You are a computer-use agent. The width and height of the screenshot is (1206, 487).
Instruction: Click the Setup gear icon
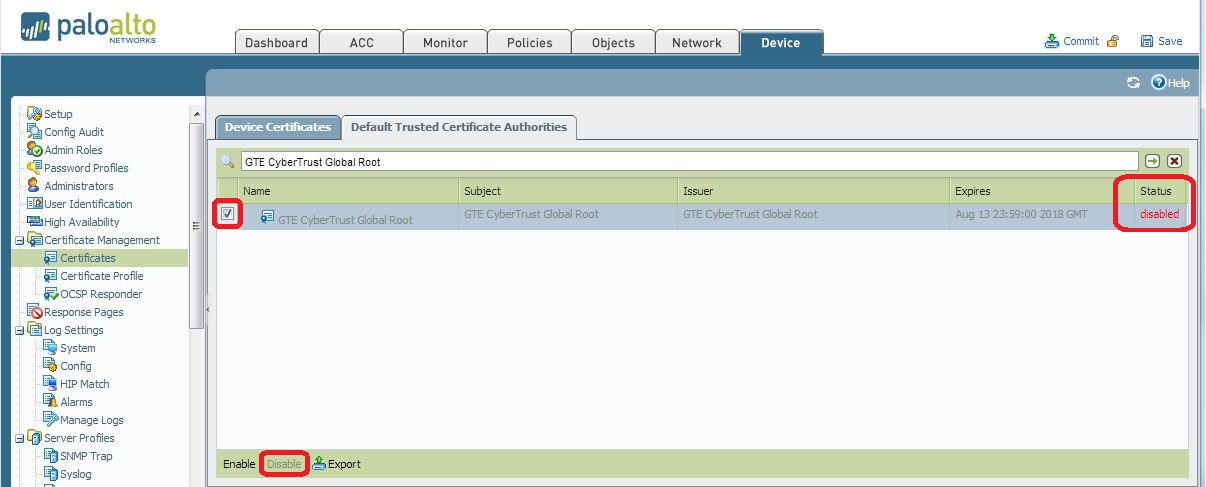[x=35, y=113]
